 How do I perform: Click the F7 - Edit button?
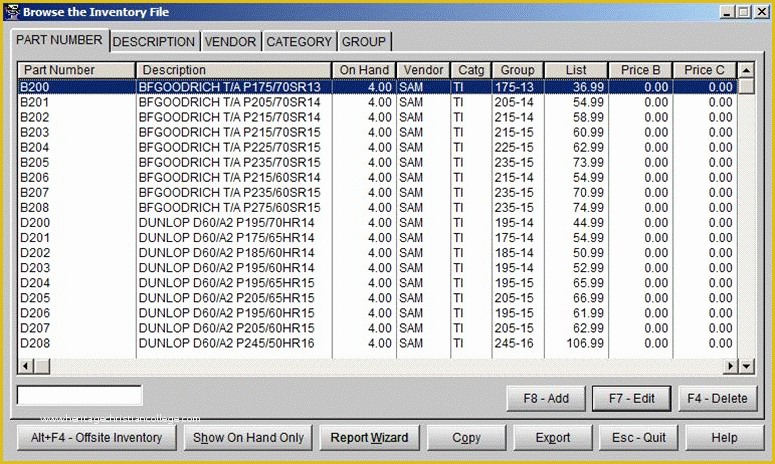pyautogui.click(x=632, y=398)
